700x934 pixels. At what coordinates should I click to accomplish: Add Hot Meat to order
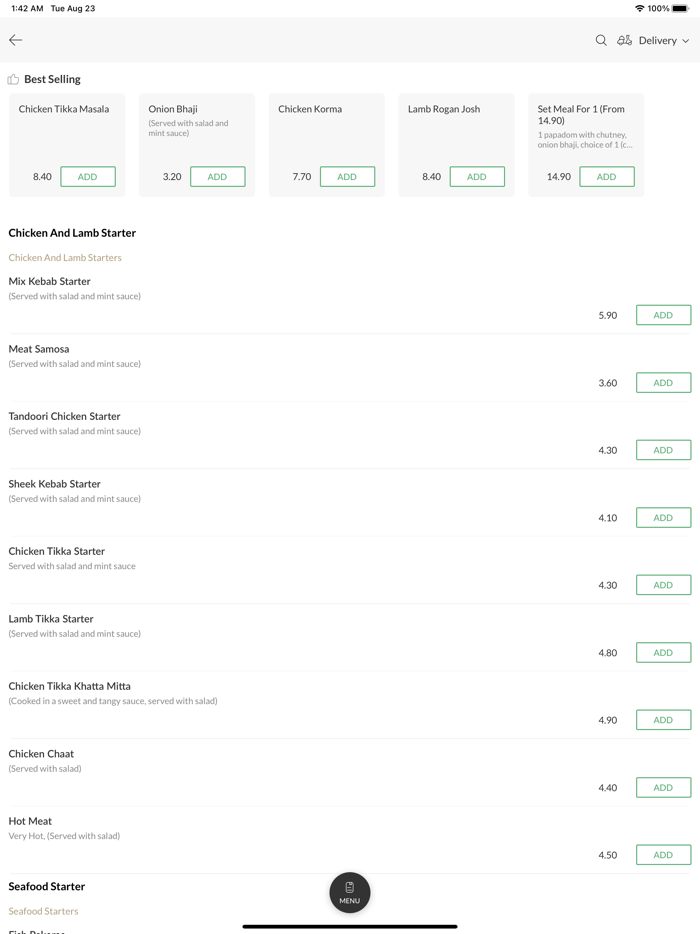click(x=663, y=855)
